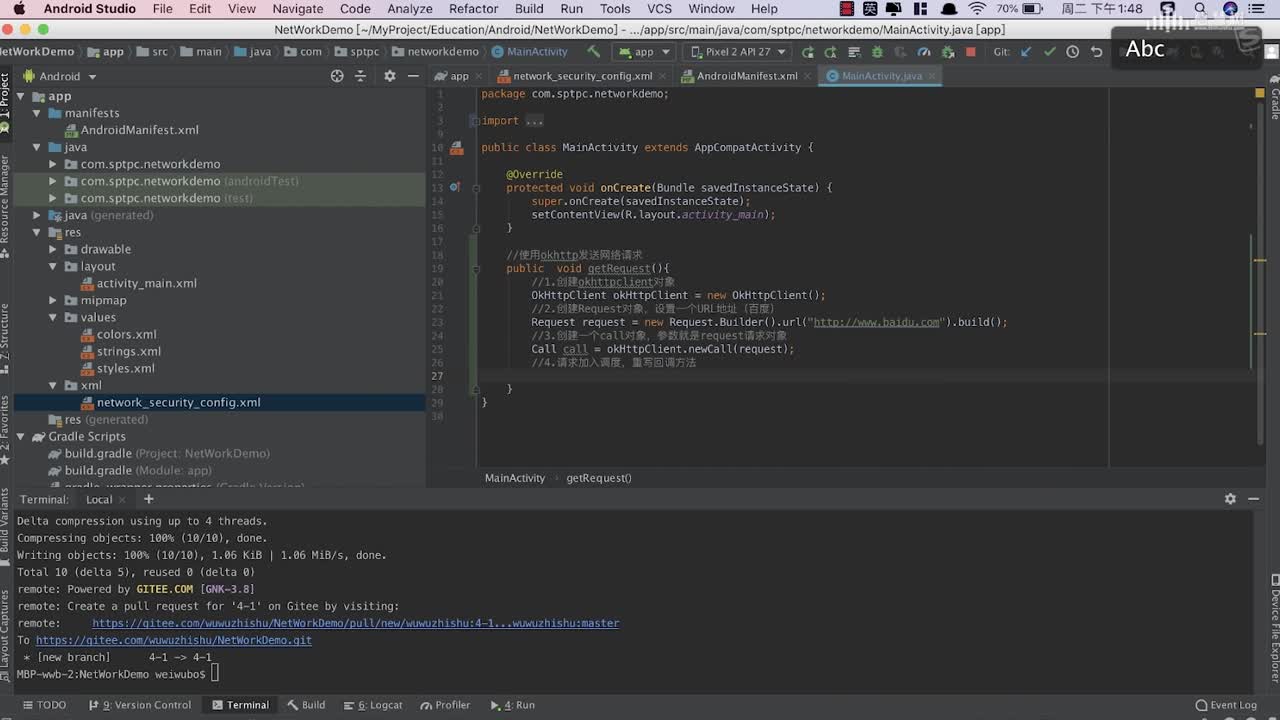Switch to network_security_config.xml editor tab
This screenshot has height=720, width=1280.
(582, 76)
